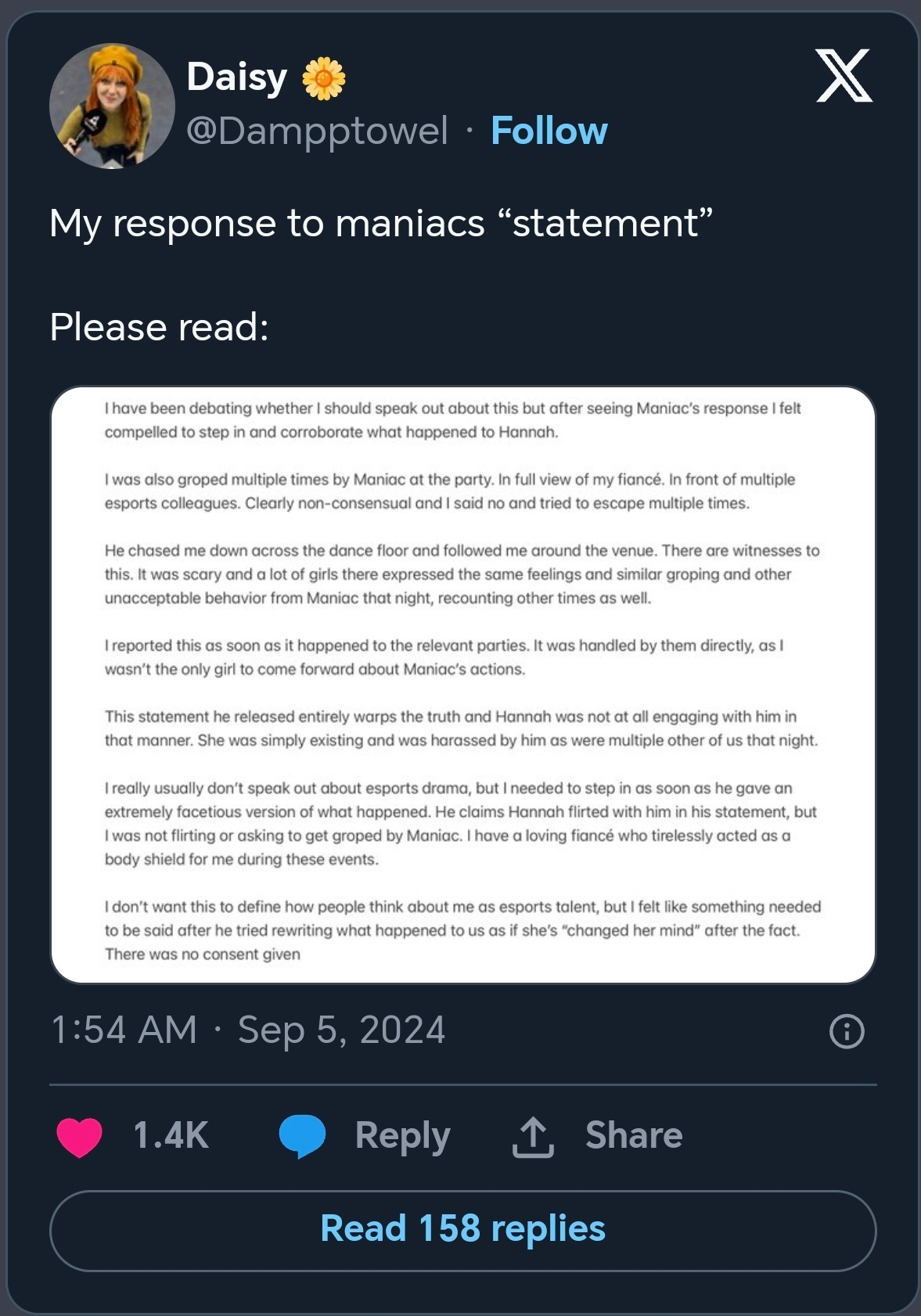This screenshot has width=921, height=1316.
Task: Click the statement paragraph mentioning Hannah flirted
Action: coord(461,824)
